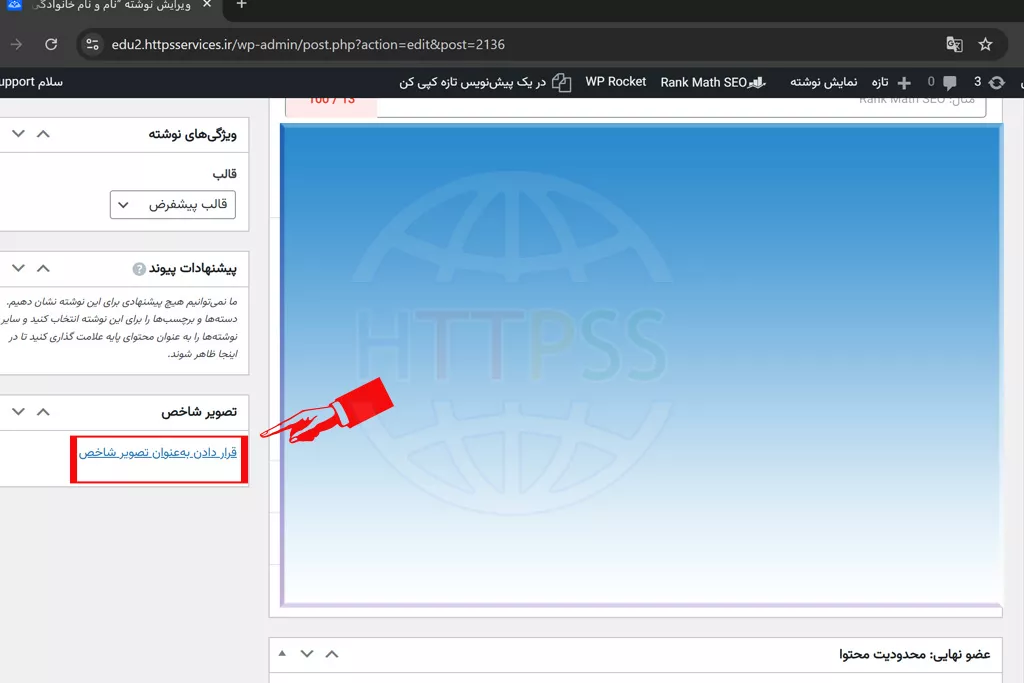Move پیشنهادات پیوند panel up
The height and width of the screenshot is (683, 1024).
click(x=43, y=268)
